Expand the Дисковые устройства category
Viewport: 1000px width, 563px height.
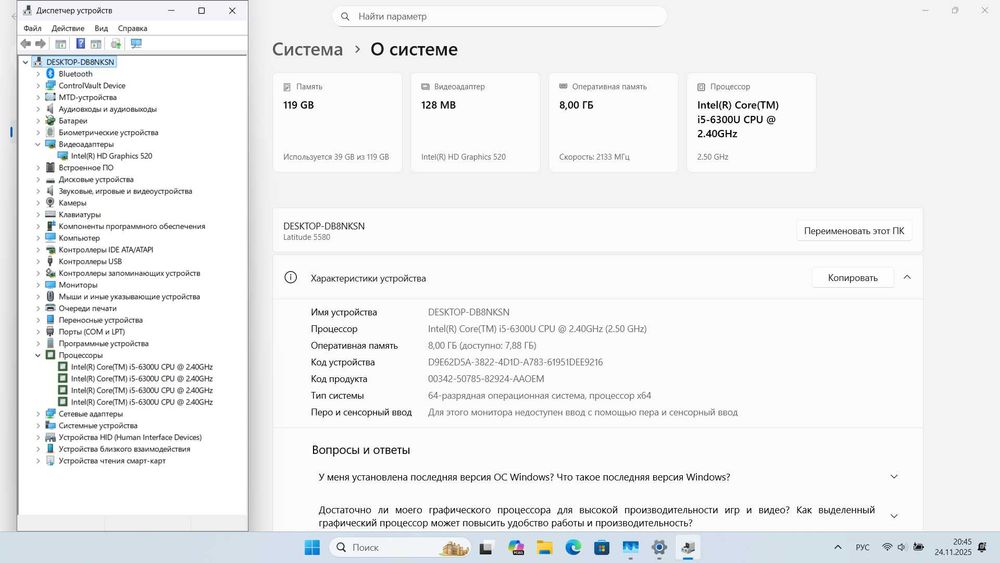(38, 179)
